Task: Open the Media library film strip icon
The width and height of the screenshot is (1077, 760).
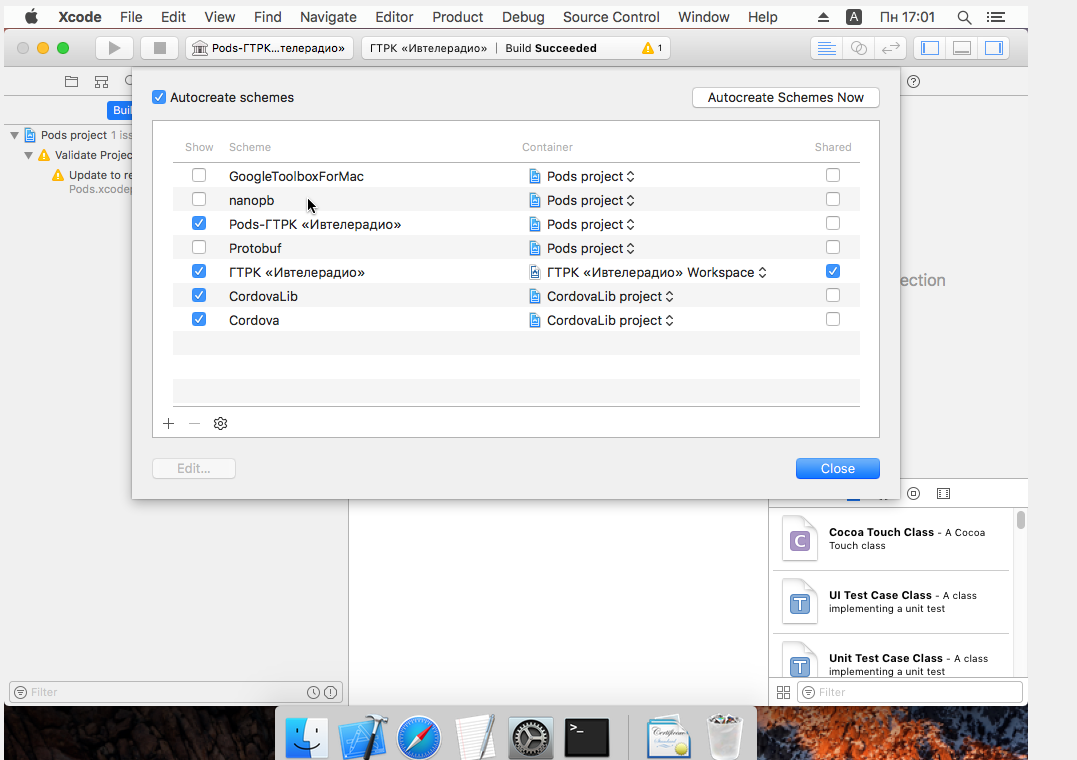Action: (943, 492)
